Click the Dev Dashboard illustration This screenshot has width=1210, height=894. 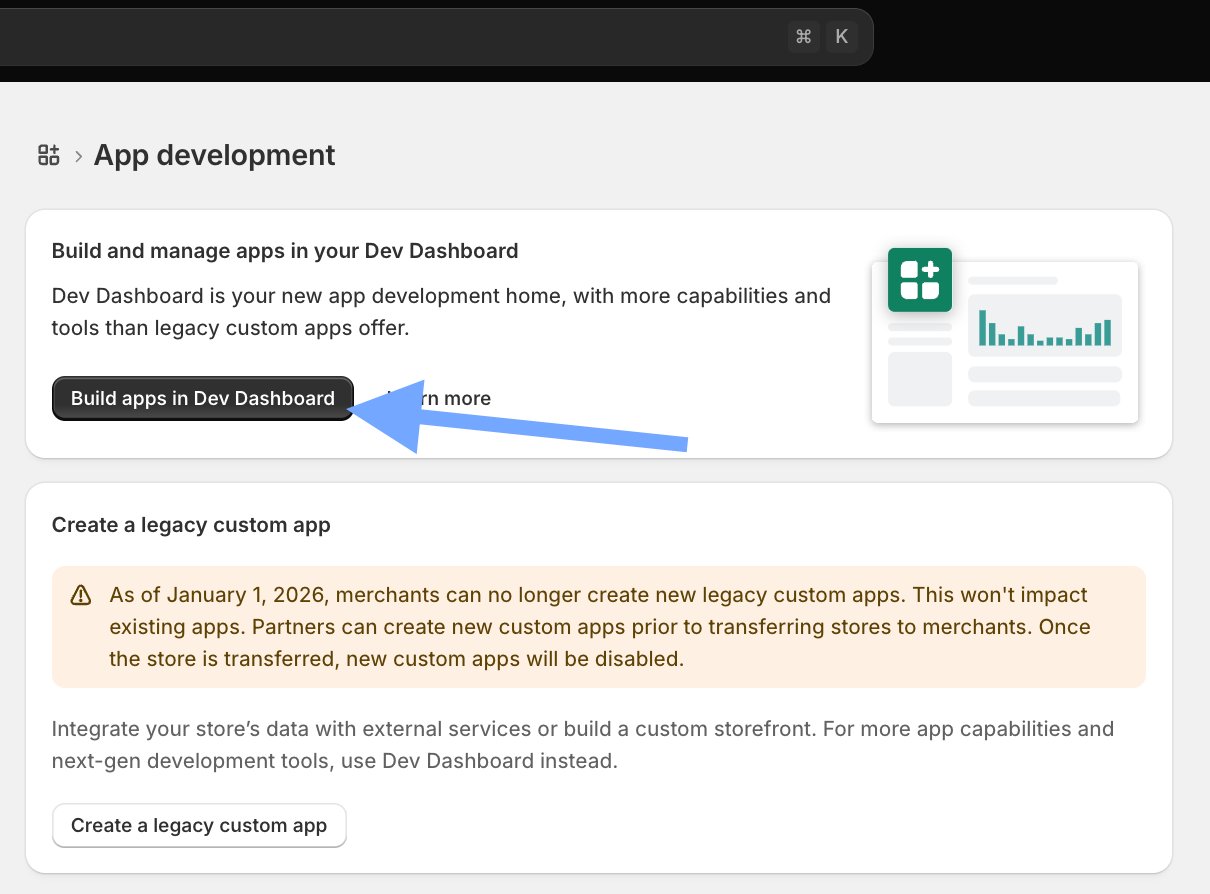[1005, 336]
